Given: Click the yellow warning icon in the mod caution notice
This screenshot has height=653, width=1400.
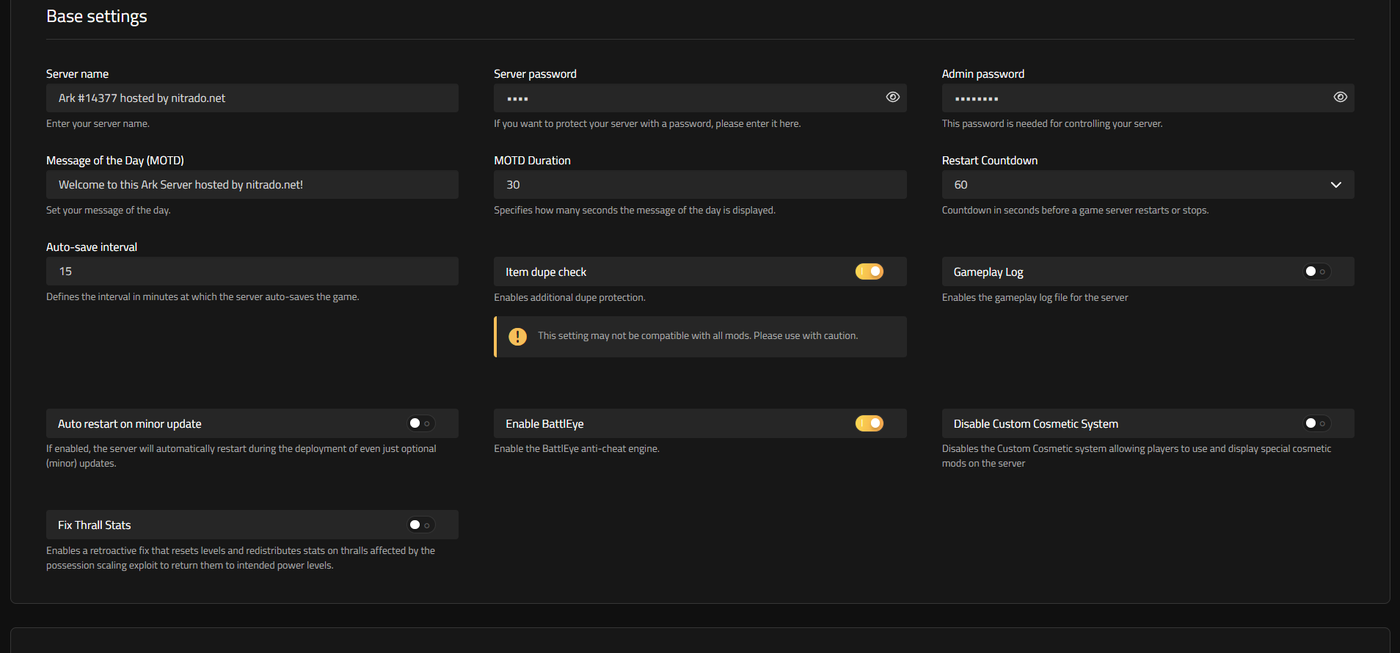Looking at the screenshot, I should 517,336.
